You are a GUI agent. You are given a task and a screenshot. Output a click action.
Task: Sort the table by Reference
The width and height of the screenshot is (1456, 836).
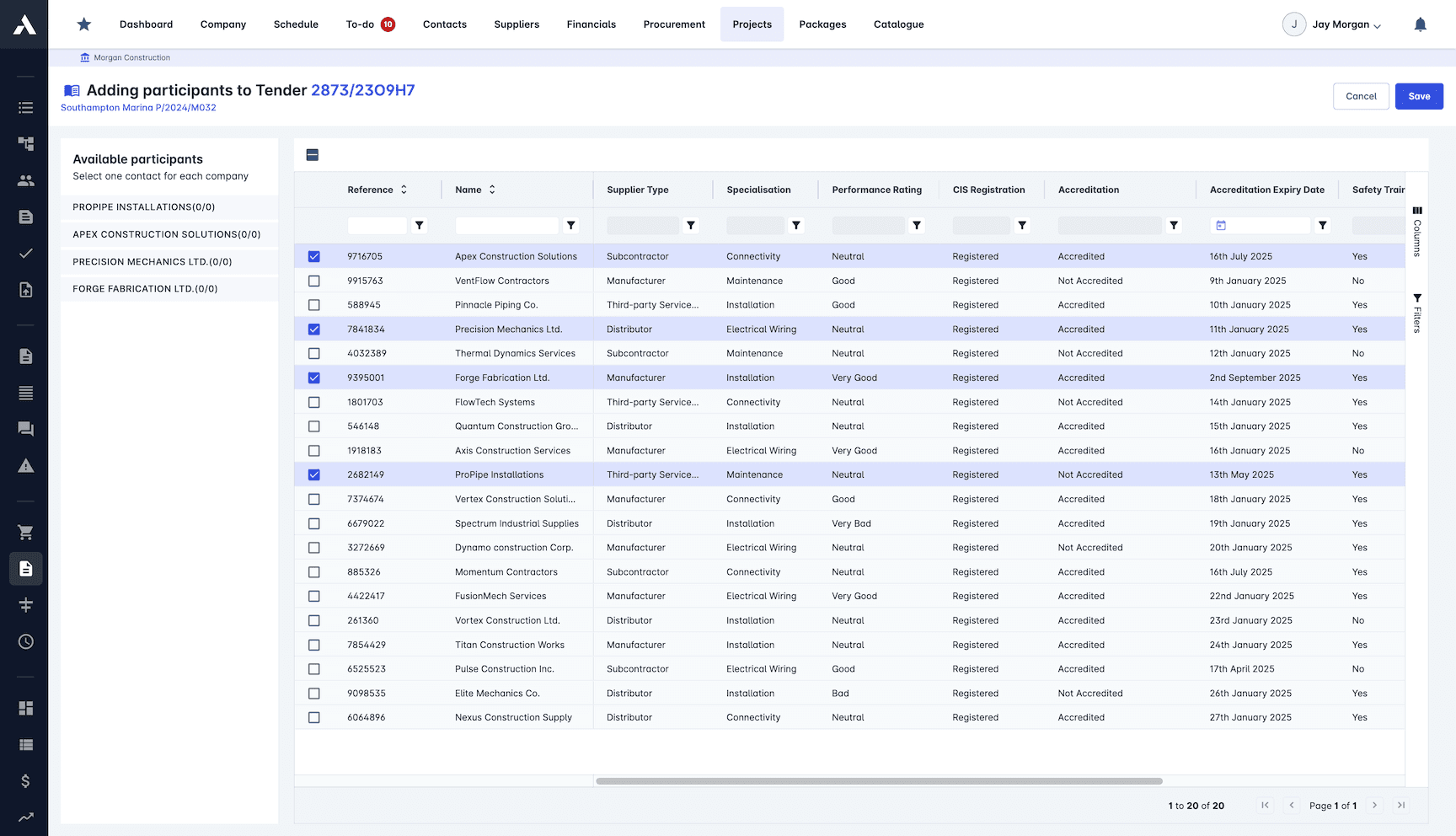pyautogui.click(x=404, y=190)
